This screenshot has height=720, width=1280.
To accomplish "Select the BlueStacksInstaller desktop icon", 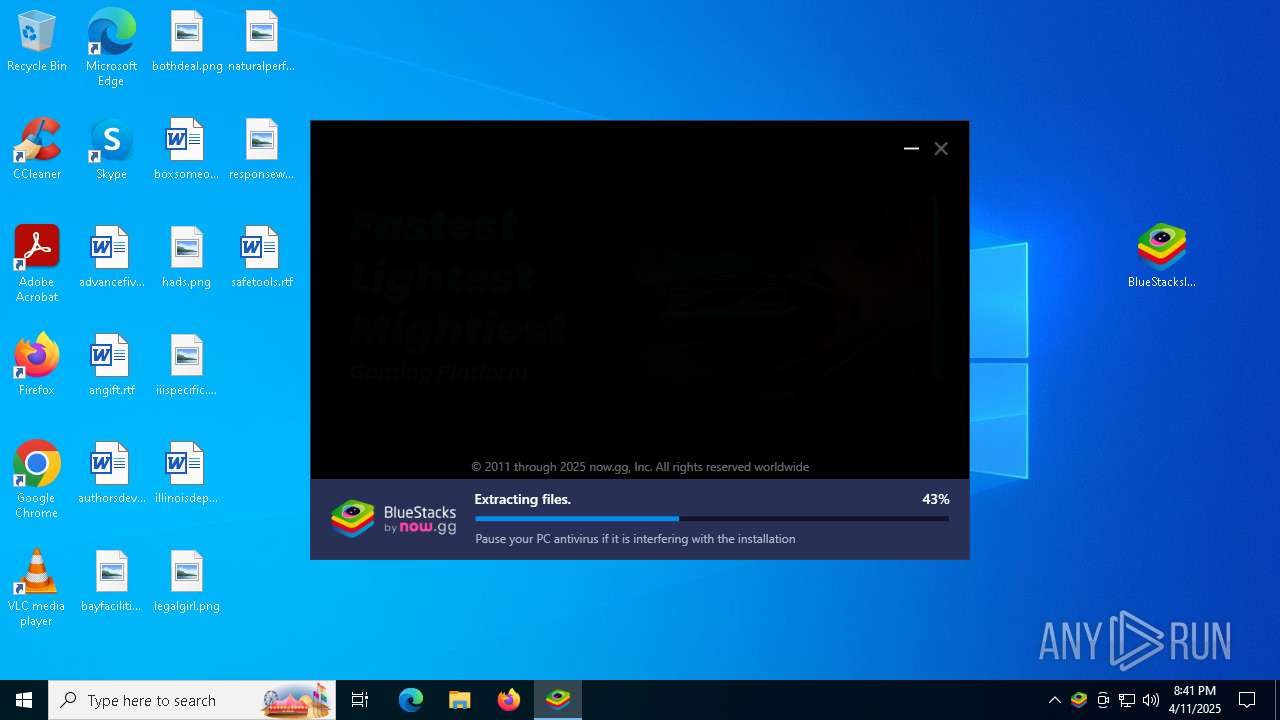I will [x=1161, y=256].
